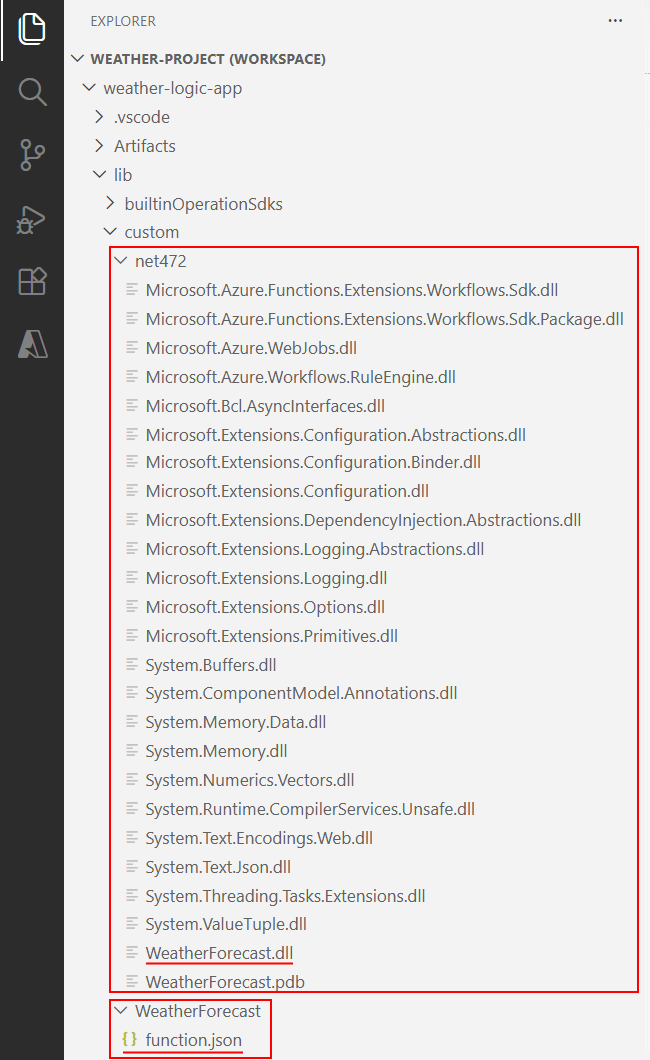Expand the Artifacts folder
This screenshot has width=650, height=1060.
[x=98, y=145]
